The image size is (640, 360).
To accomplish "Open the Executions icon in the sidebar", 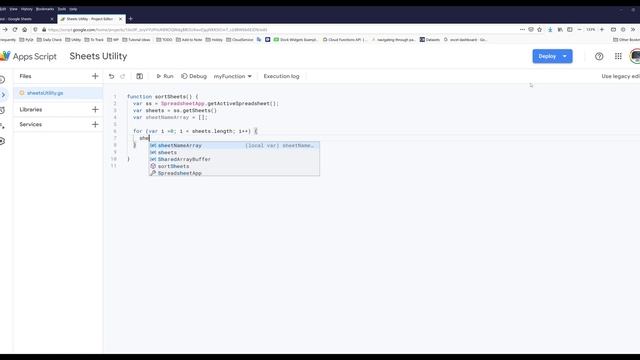I will tap(2, 126).
